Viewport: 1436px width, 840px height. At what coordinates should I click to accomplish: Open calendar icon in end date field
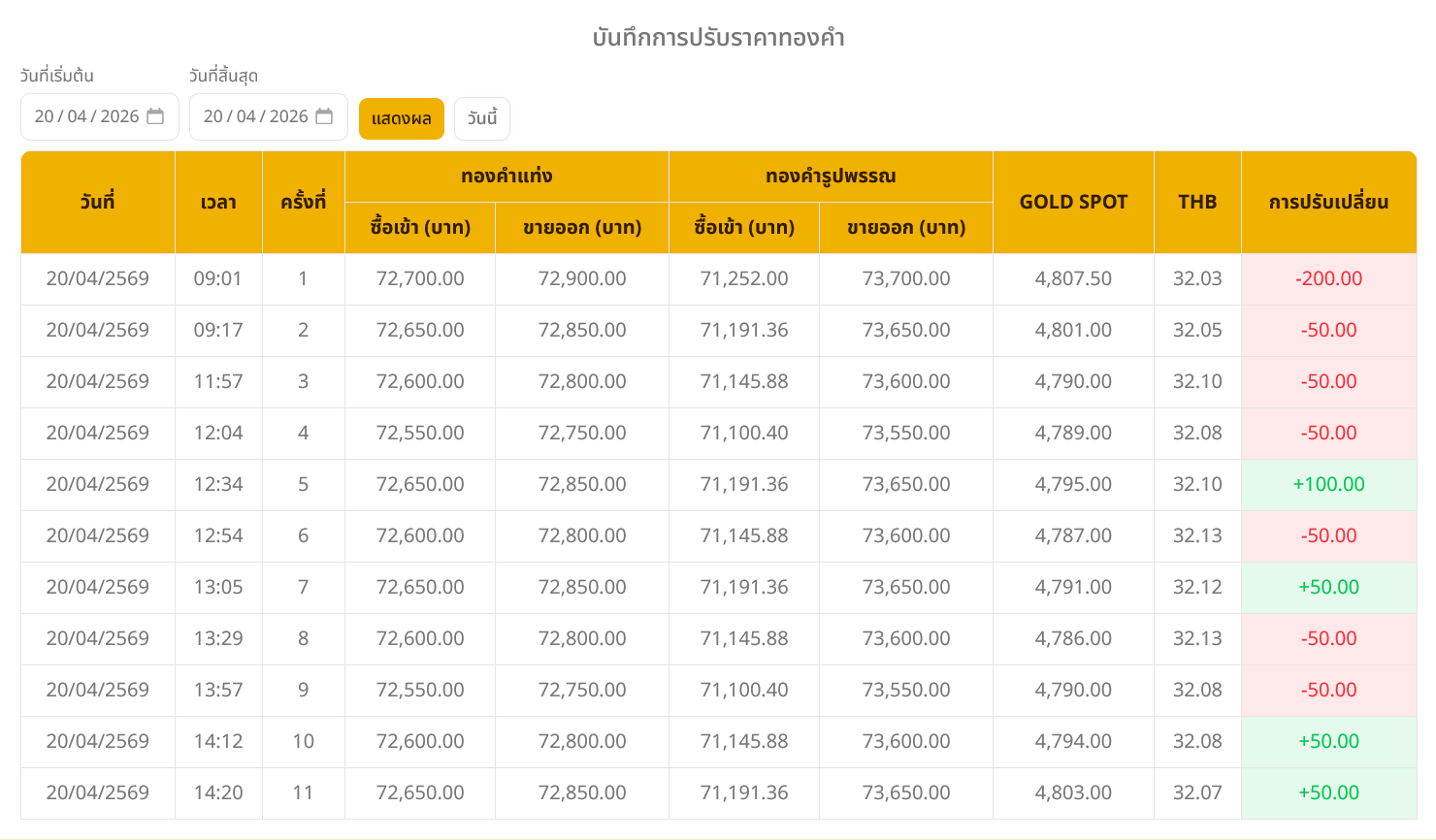[x=324, y=116]
